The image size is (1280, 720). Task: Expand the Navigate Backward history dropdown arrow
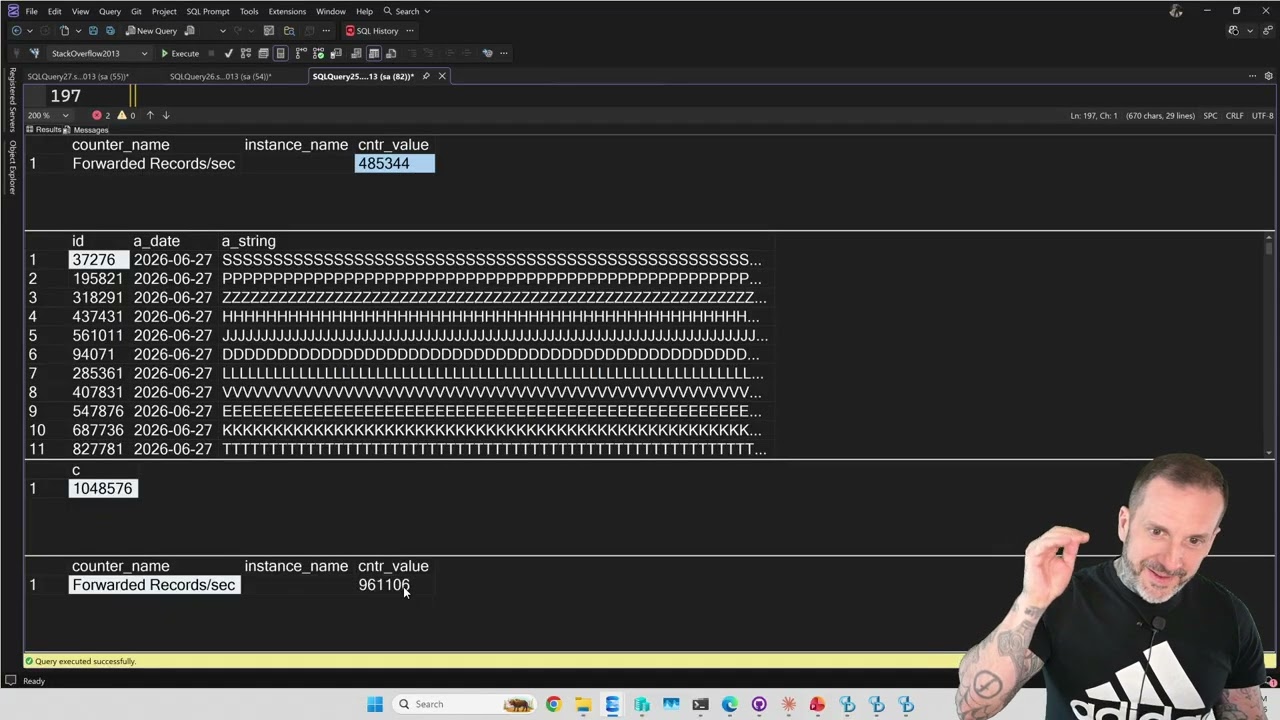point(29,30)
